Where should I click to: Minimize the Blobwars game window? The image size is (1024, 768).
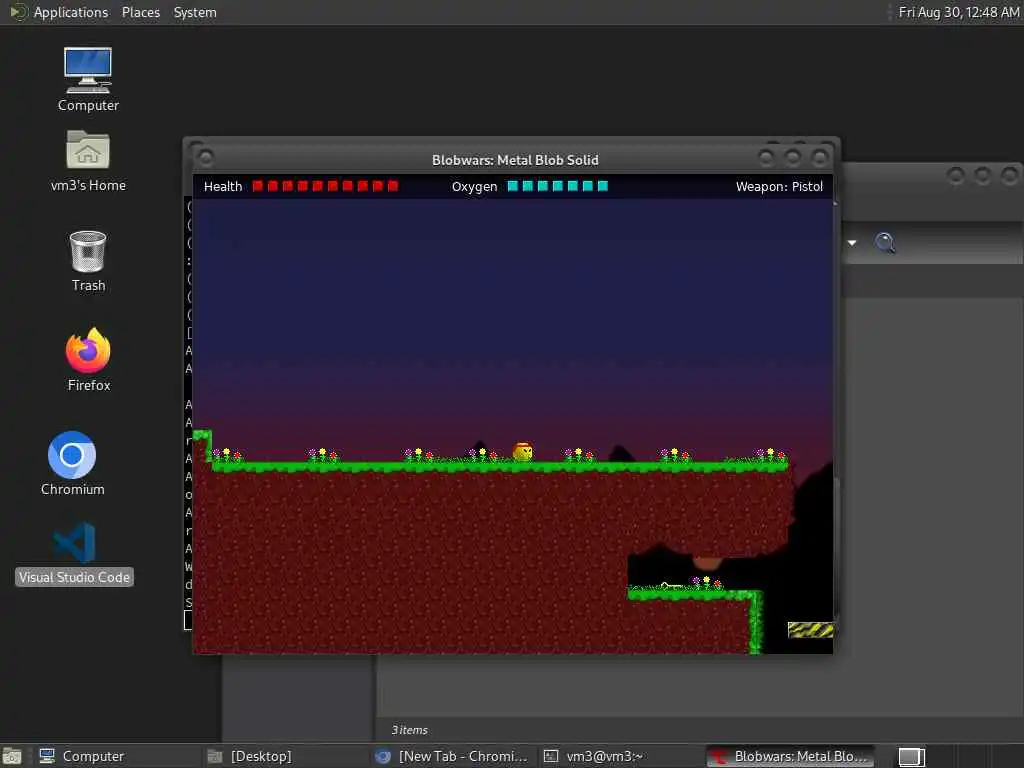tap(766, 157)
